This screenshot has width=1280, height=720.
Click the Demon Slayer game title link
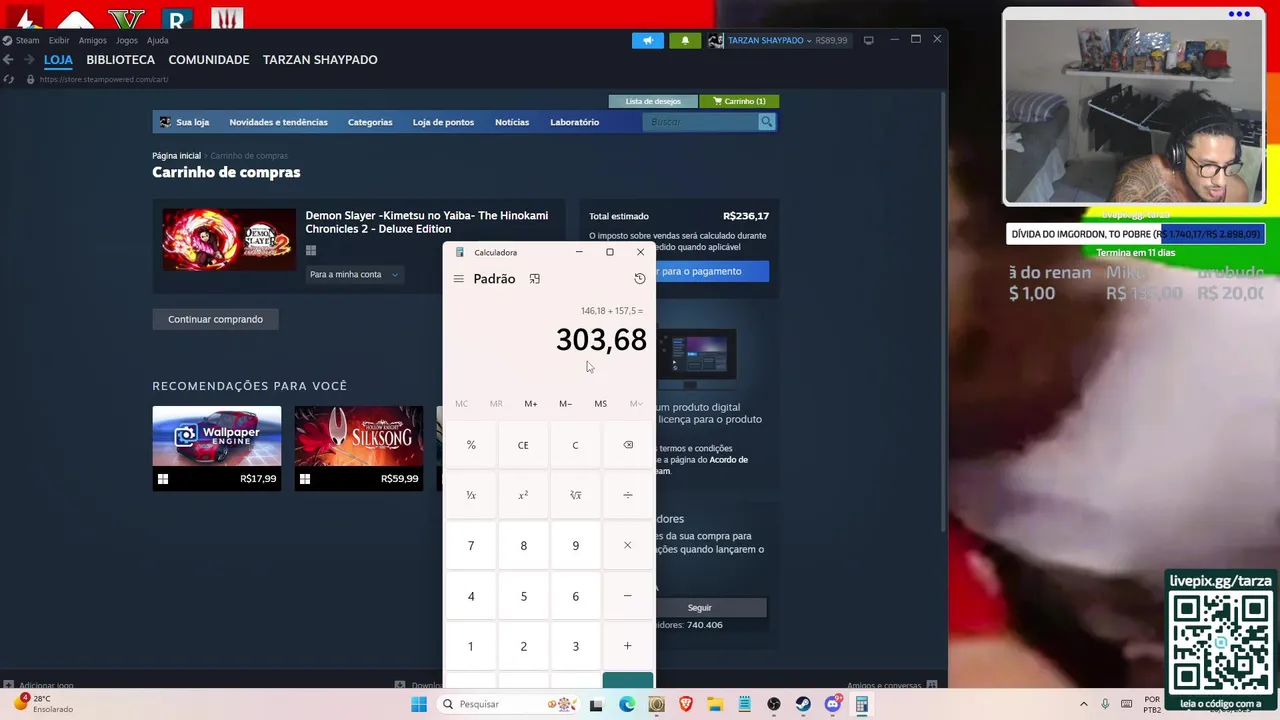pyautogui.click(x=427, y=222)
